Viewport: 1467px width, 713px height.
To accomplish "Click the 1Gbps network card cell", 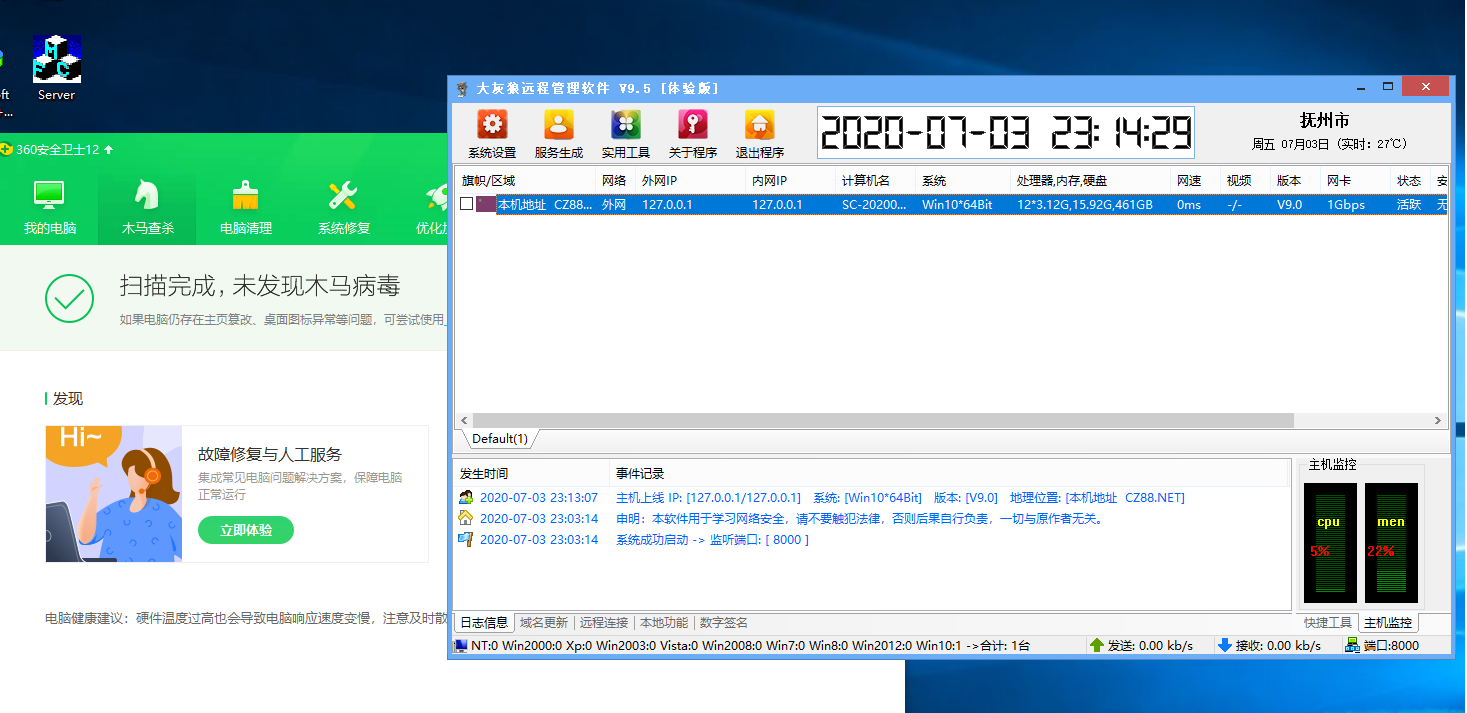I will pyautogui.click(x=1346, y=204).
